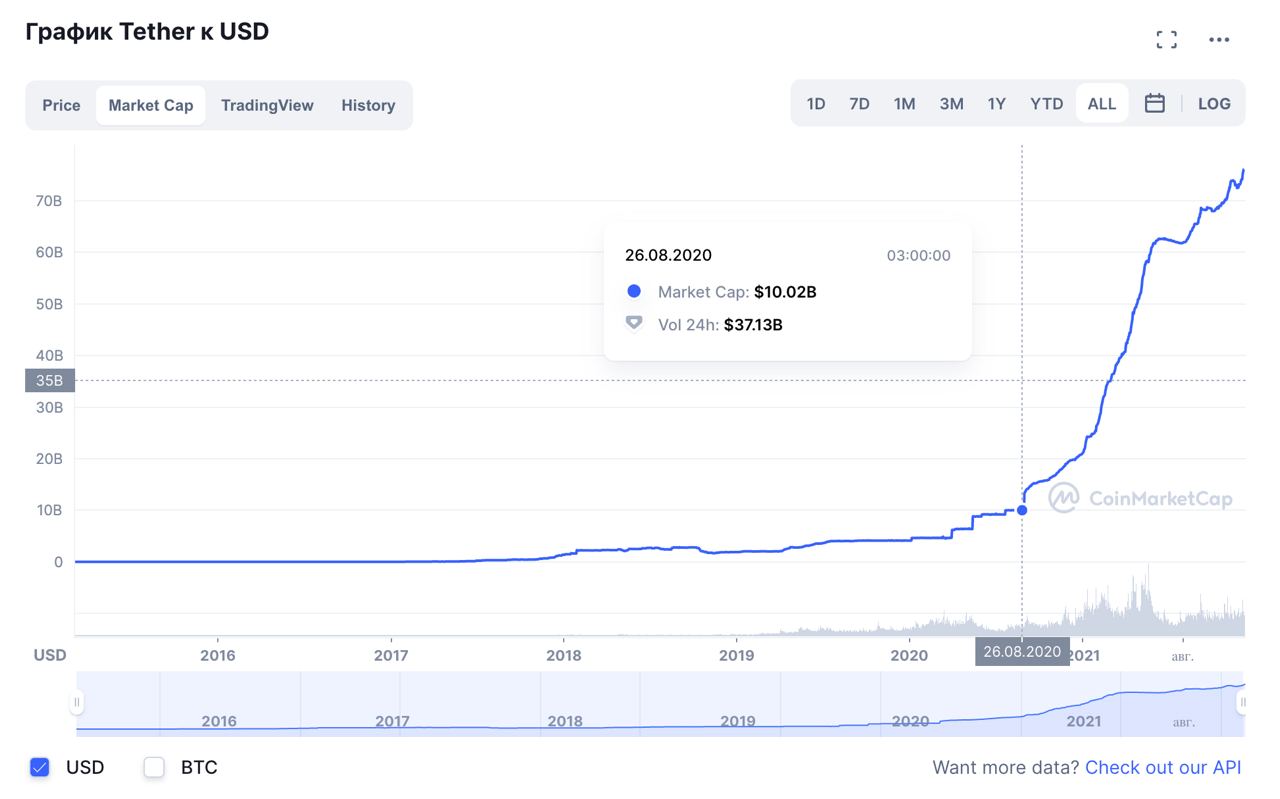The width and height of the screenshot is (1280, 799).
Task: Choose the 3M time range
Action: (x=951, y=103)
